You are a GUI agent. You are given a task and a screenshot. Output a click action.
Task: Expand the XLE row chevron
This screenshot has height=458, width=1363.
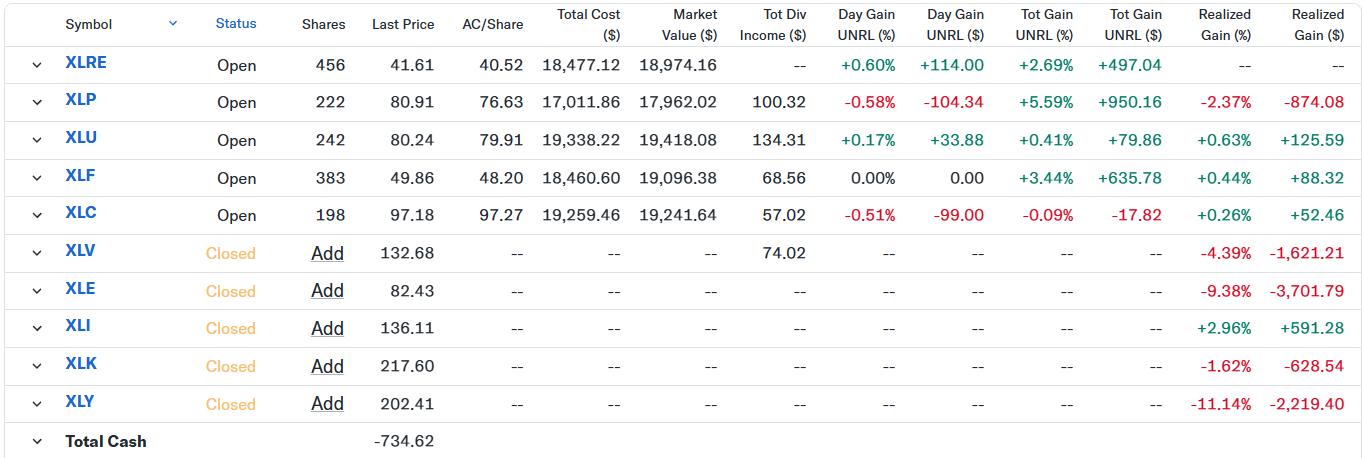coord(37,291)
